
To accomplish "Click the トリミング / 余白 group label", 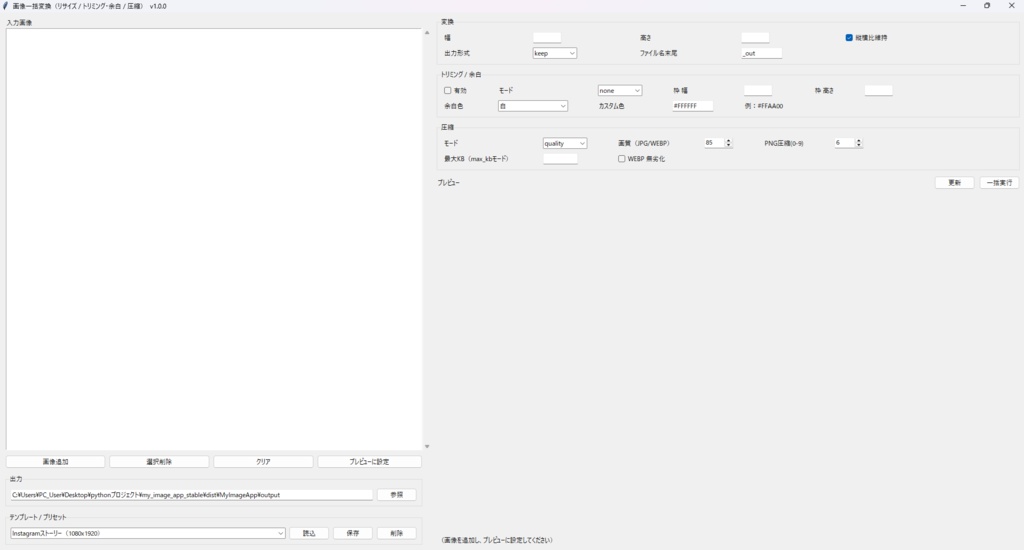I will click(x=461, y=74).
